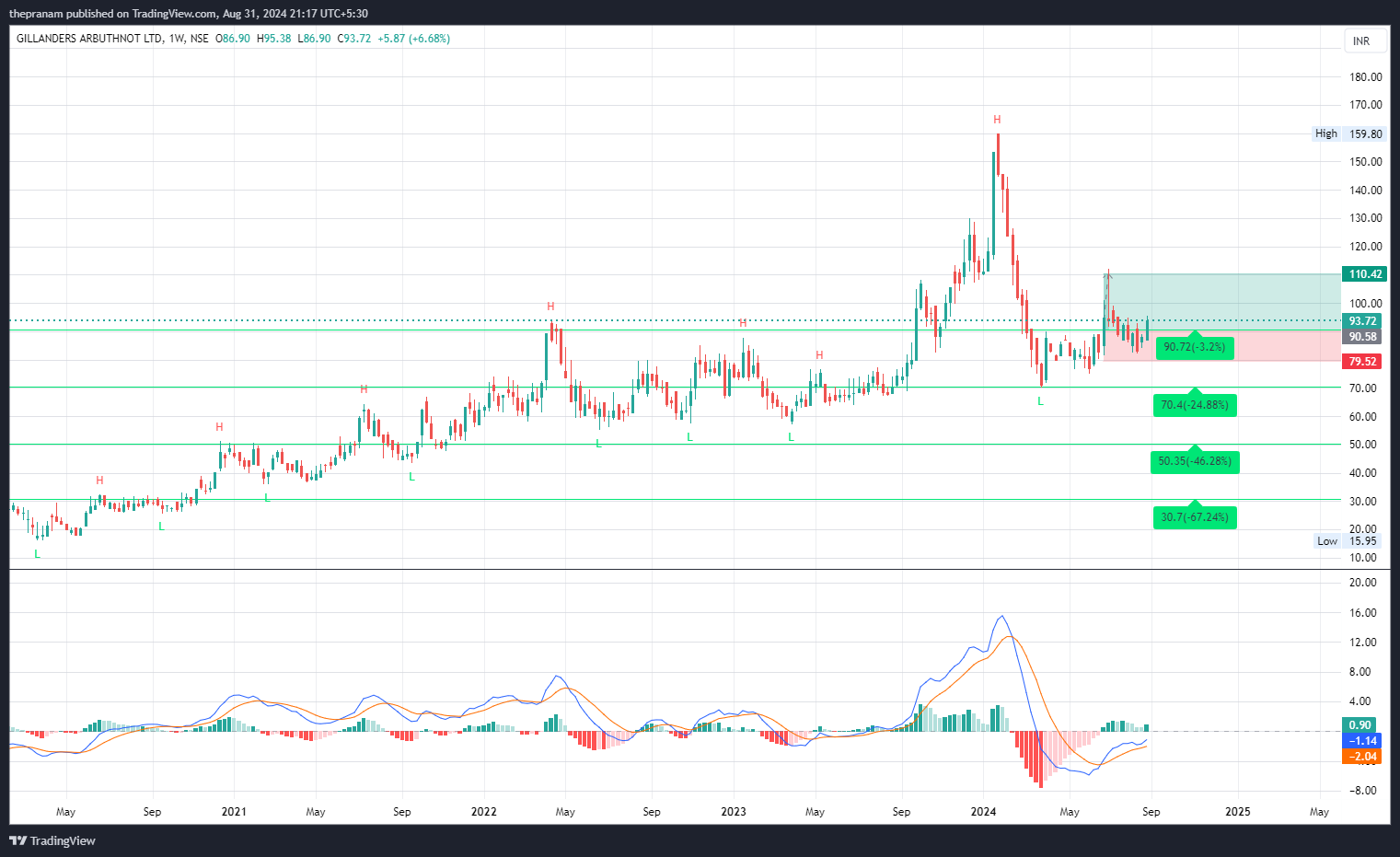Click the 110.42 target price label
The image size is (1400, 857).
[1365, 274]
